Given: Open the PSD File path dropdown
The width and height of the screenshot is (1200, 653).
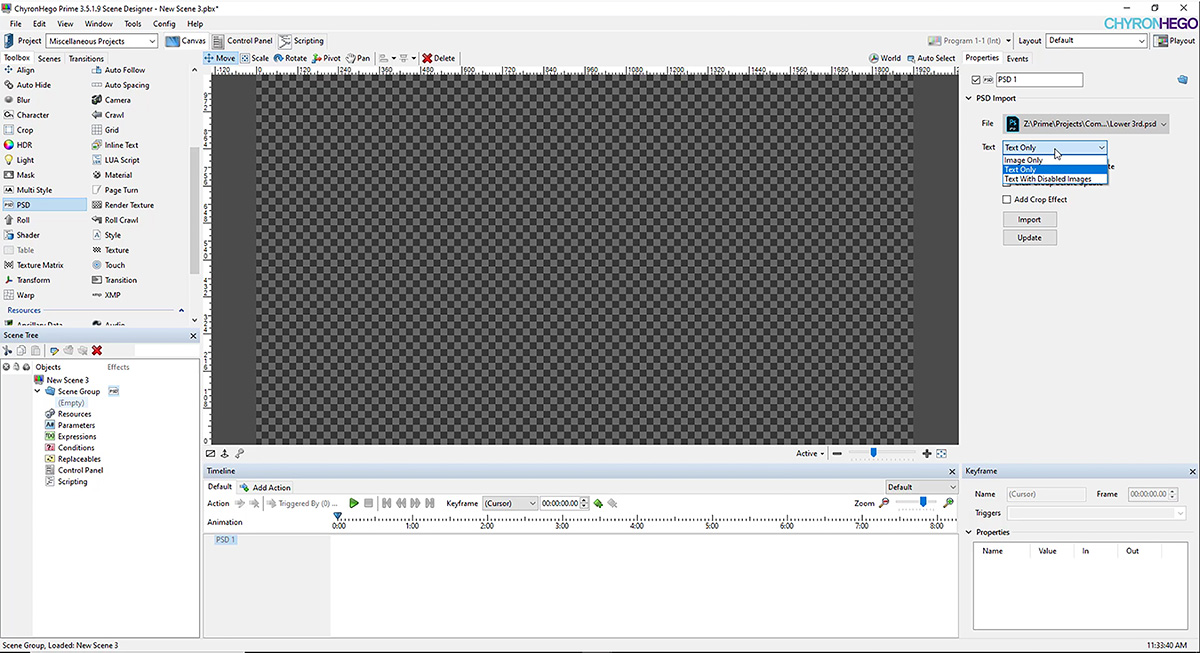Looking at the screenshot, I should [1086, 124].
